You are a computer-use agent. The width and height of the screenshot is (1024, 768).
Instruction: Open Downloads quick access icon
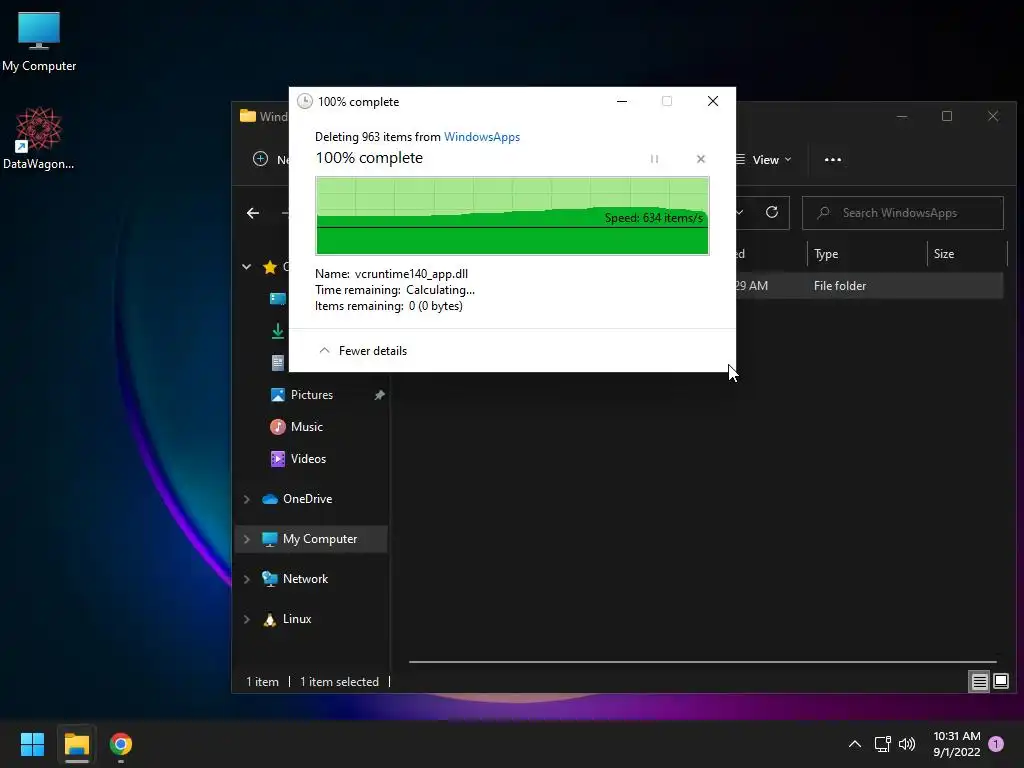point(278,331)
